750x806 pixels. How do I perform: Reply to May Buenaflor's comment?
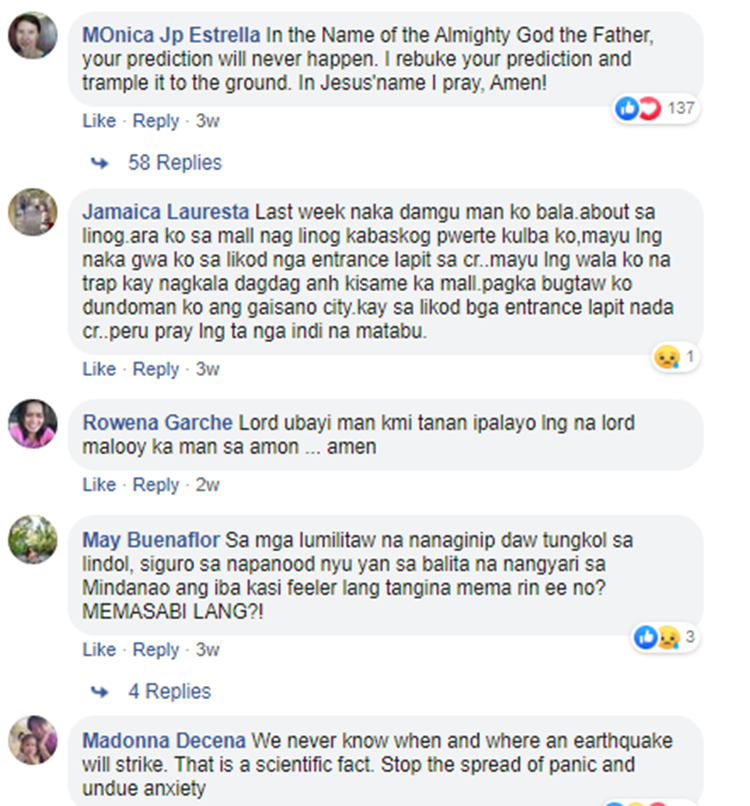[x=156, y=649]
